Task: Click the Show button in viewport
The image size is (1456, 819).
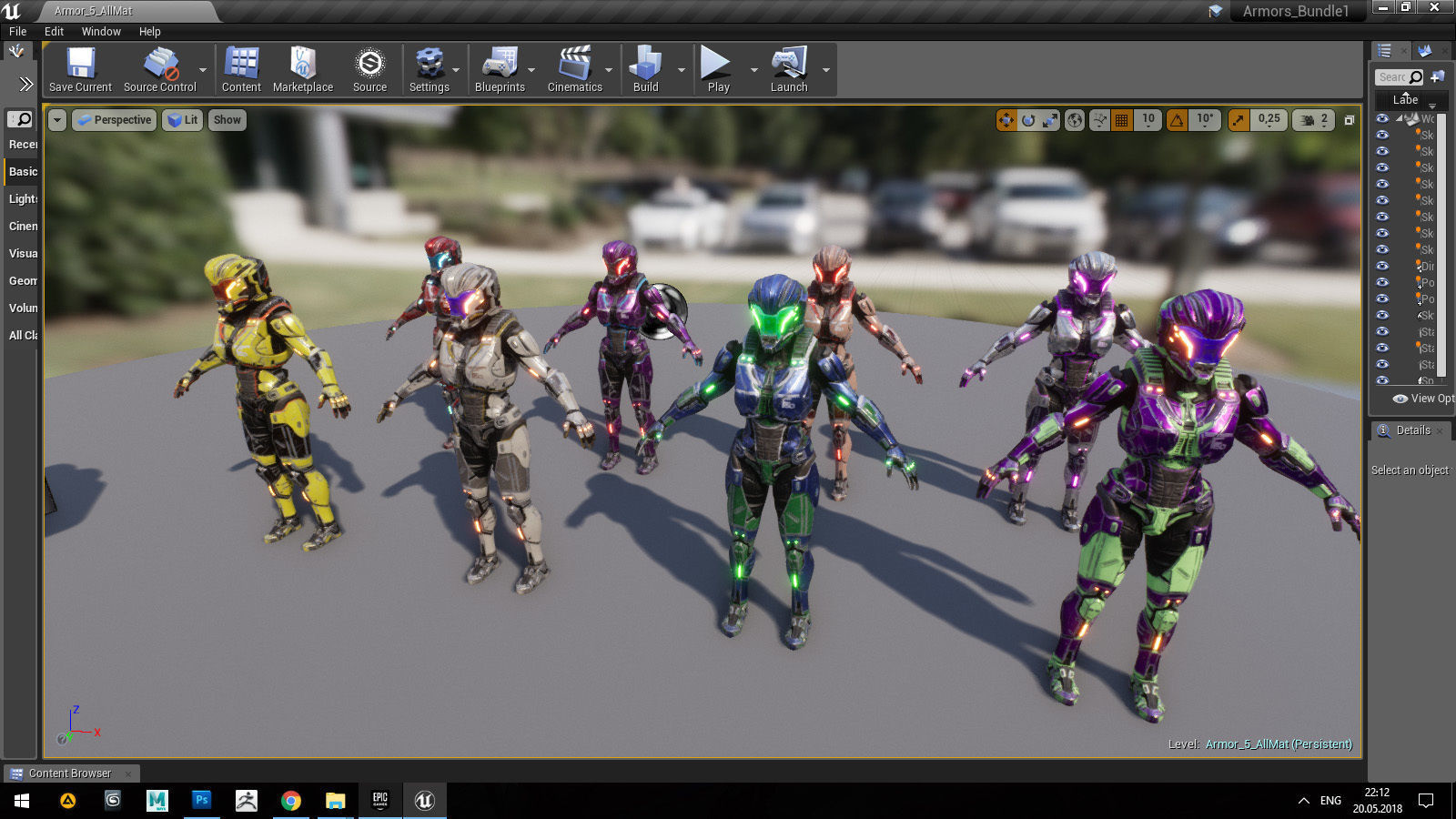Action: click(227, 120)
